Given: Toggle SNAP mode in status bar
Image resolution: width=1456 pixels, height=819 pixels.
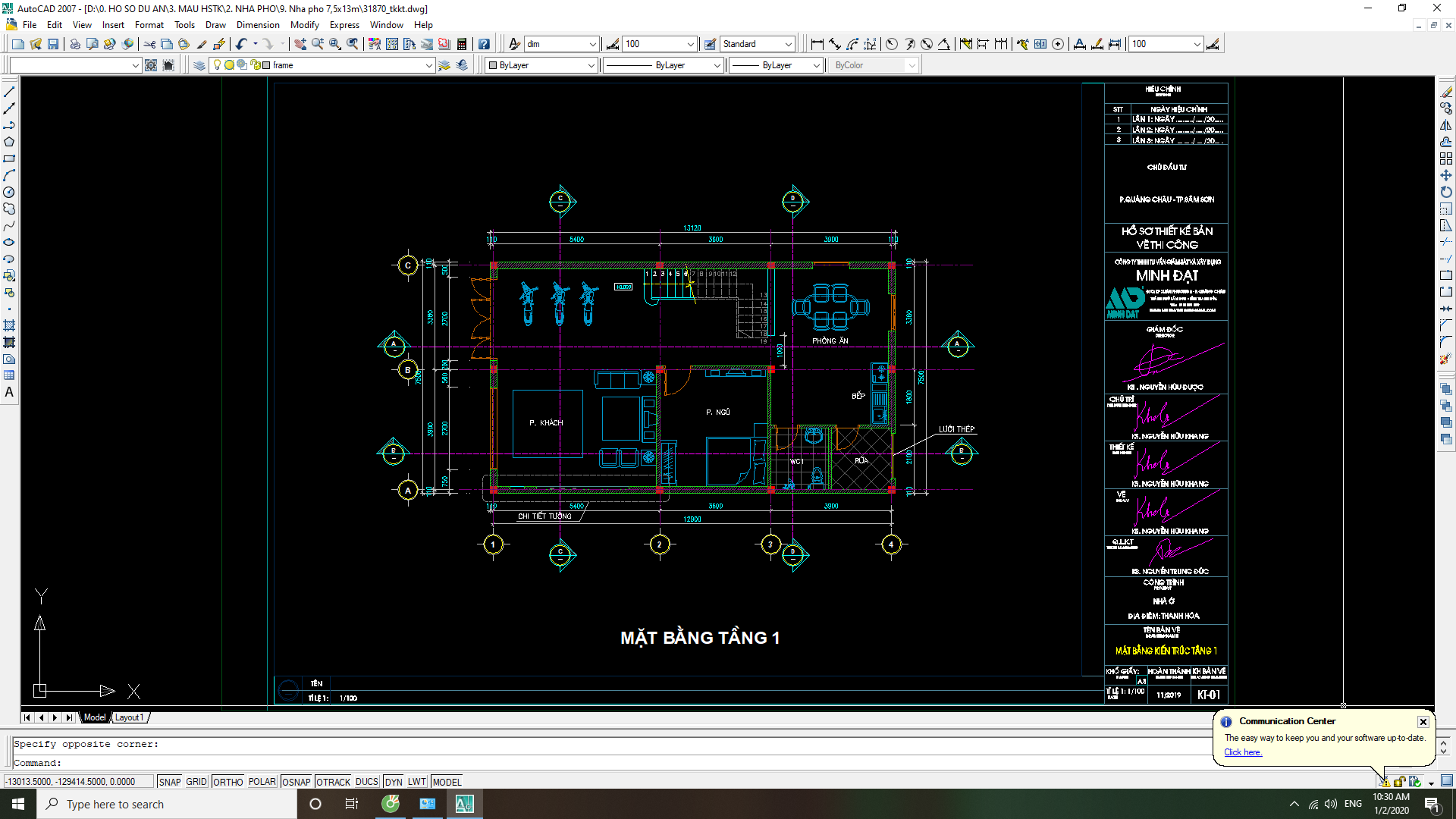Looking at the screenshot, I should 170,782.
